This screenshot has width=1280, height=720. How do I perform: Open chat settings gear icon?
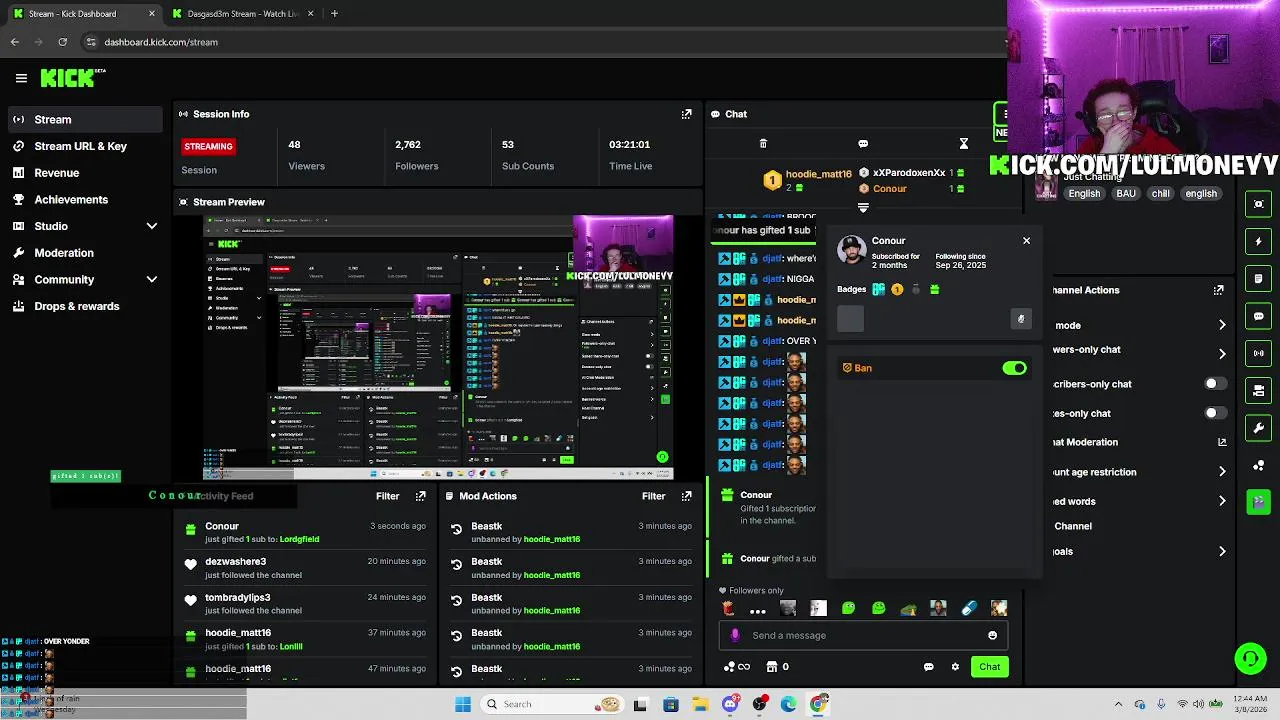(x=955, y=667)
